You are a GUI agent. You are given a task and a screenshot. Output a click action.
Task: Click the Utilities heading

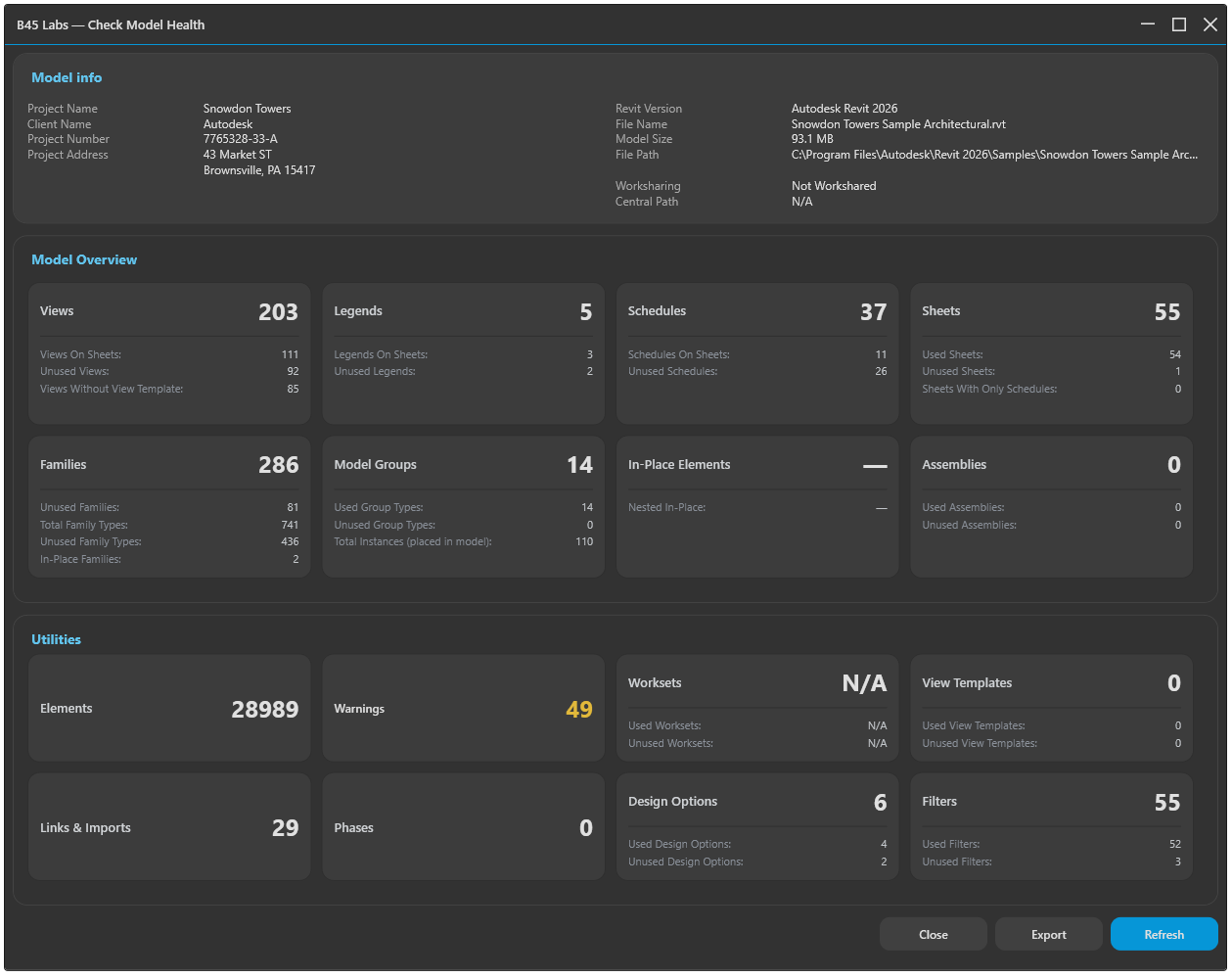click(56, 639)
